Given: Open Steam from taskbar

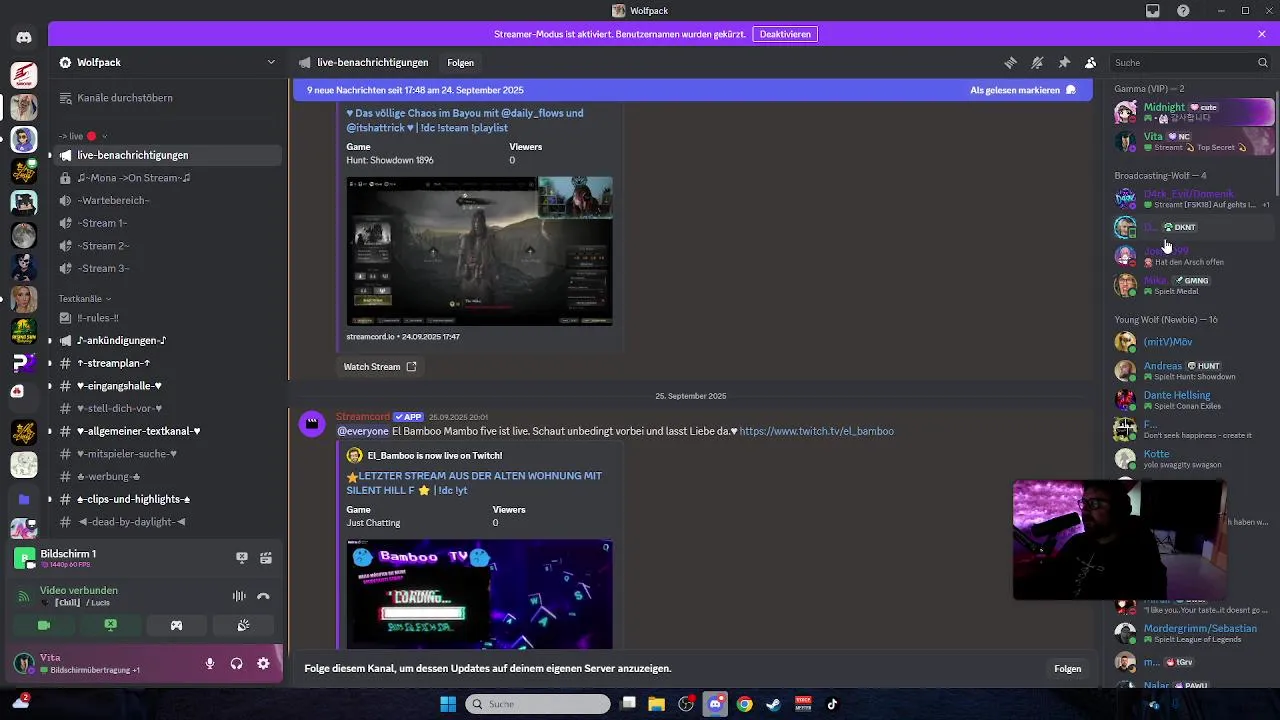Looking at the screenshot, I should tap(774, 704).
